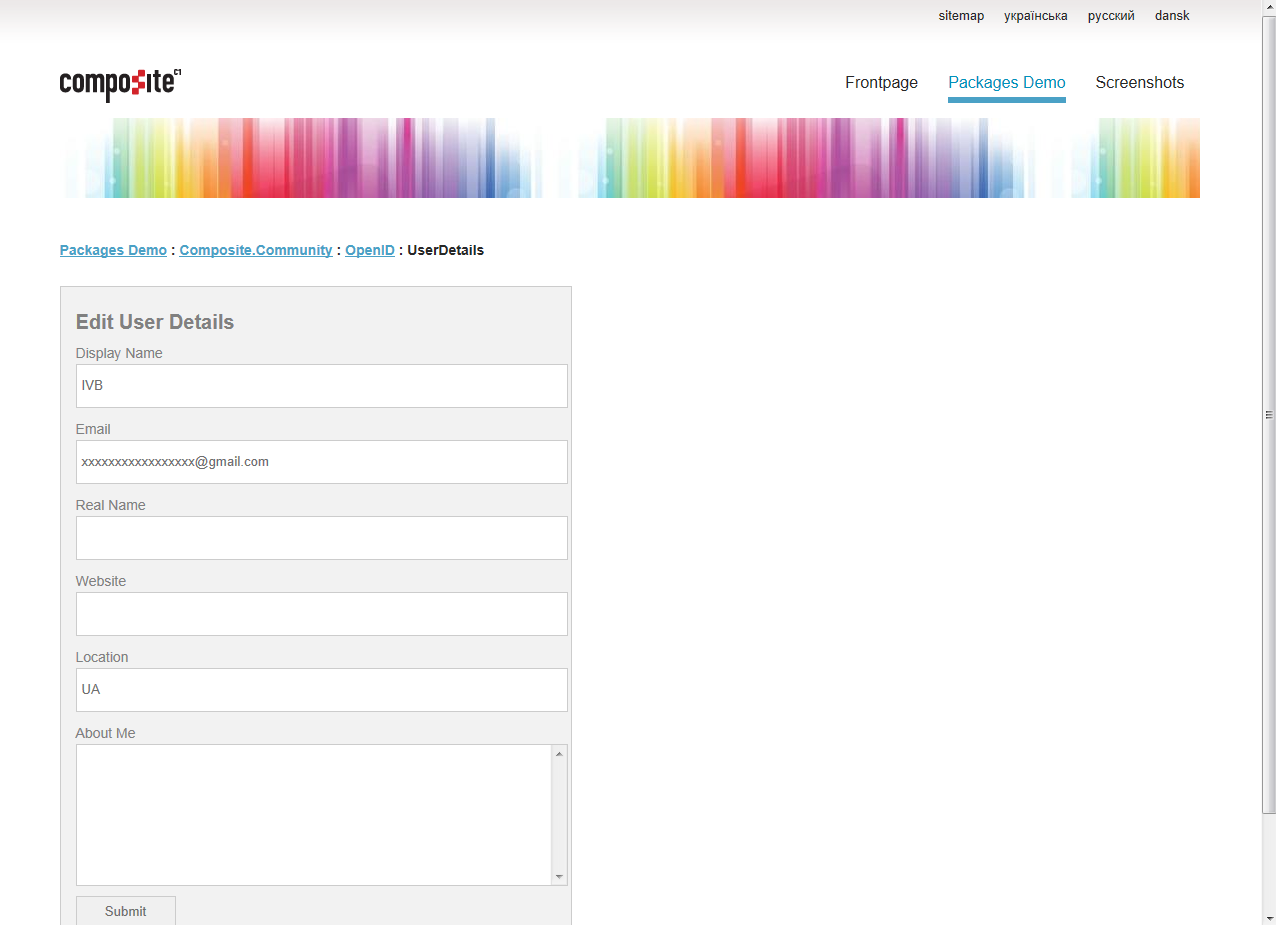Edit the Location field

click(x=321, y=690)
